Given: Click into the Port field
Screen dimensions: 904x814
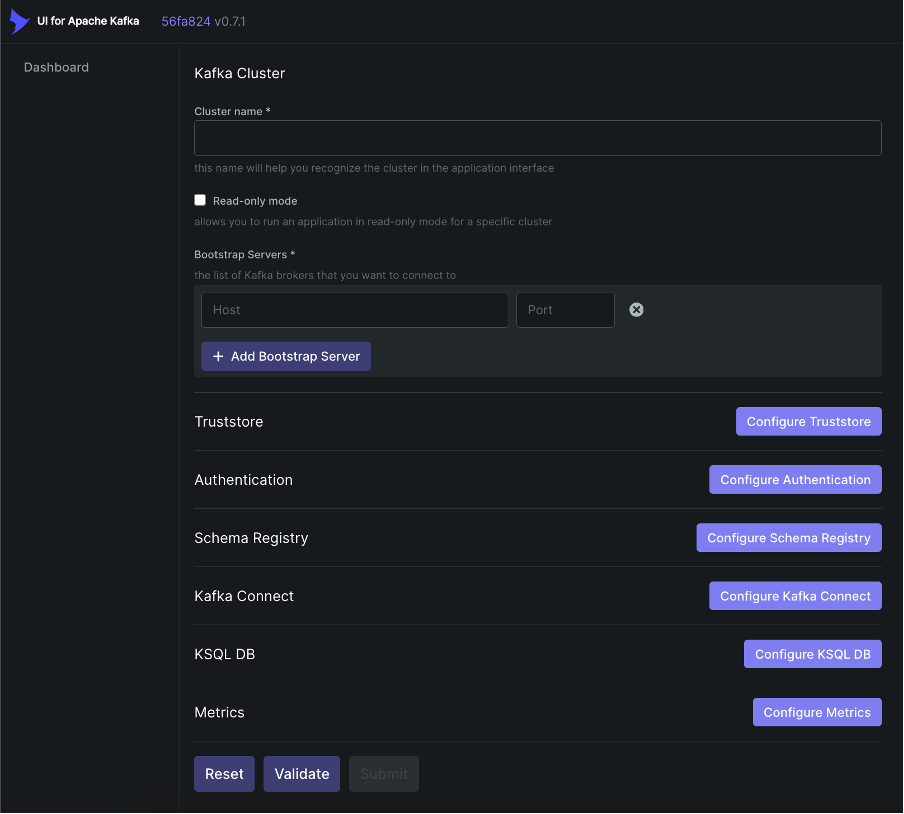Looking at the screenshot, I should click(565, 310).
